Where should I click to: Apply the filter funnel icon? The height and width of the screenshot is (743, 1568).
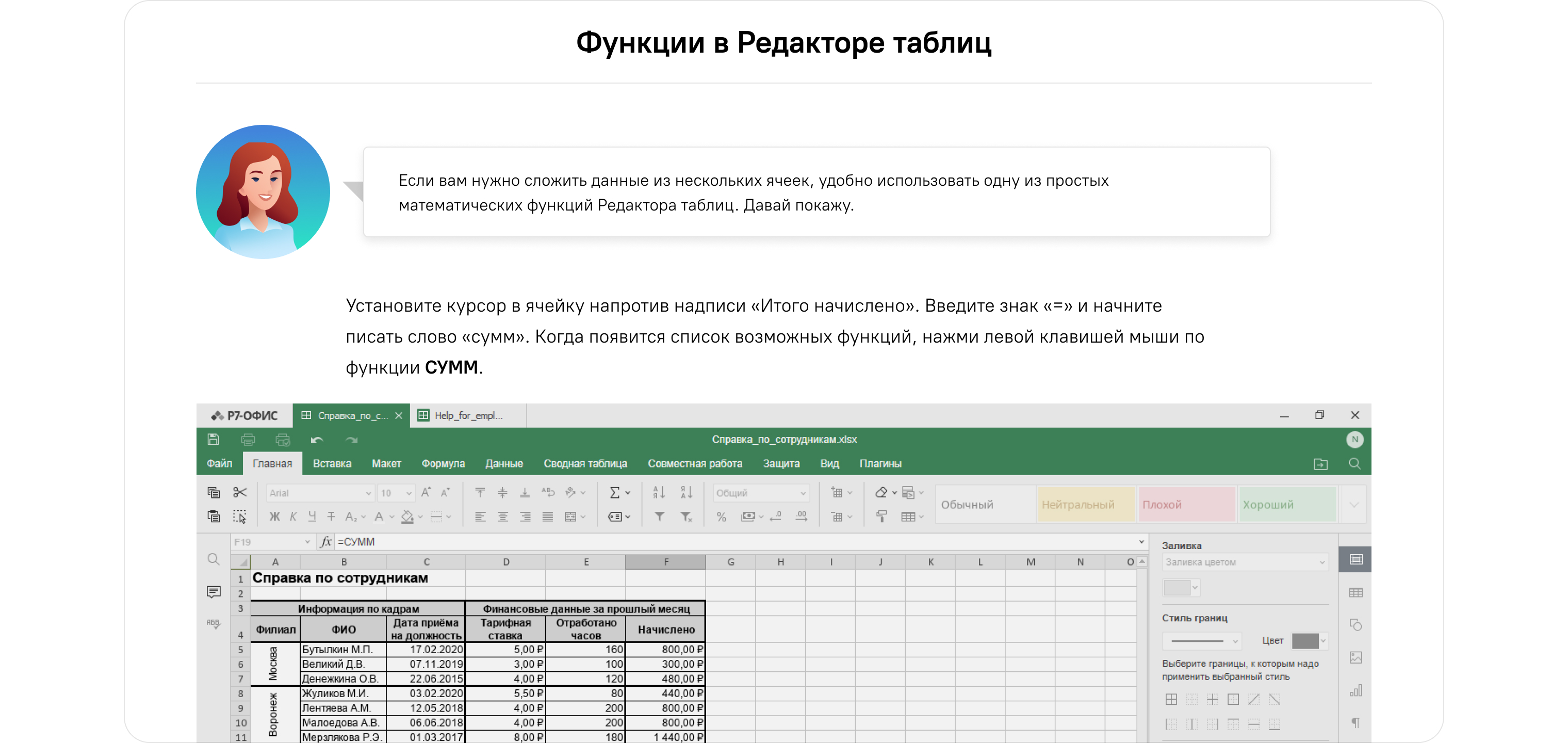659,516
